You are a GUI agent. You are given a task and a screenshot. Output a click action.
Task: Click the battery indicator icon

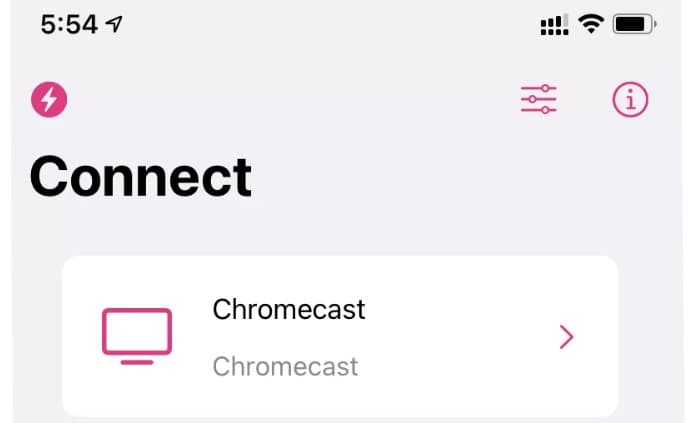(x=634, y=24)
